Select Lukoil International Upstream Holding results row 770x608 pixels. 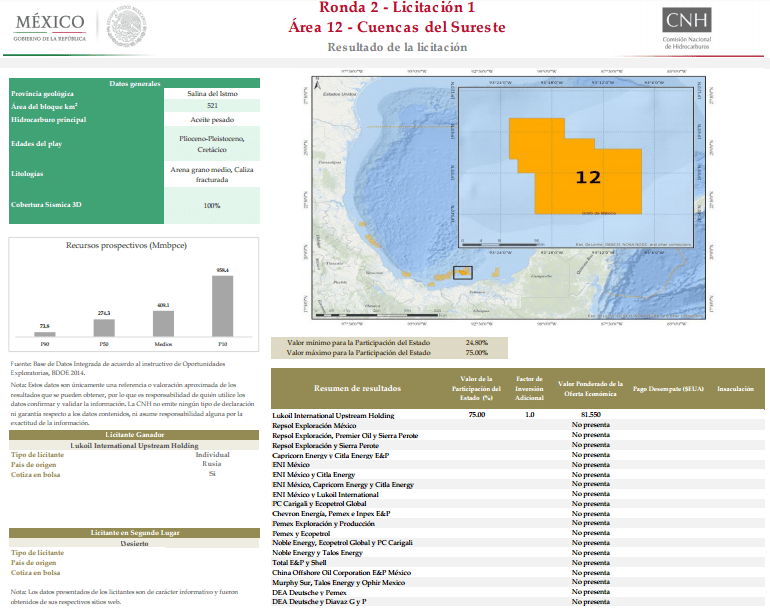[x=518, y=415]
